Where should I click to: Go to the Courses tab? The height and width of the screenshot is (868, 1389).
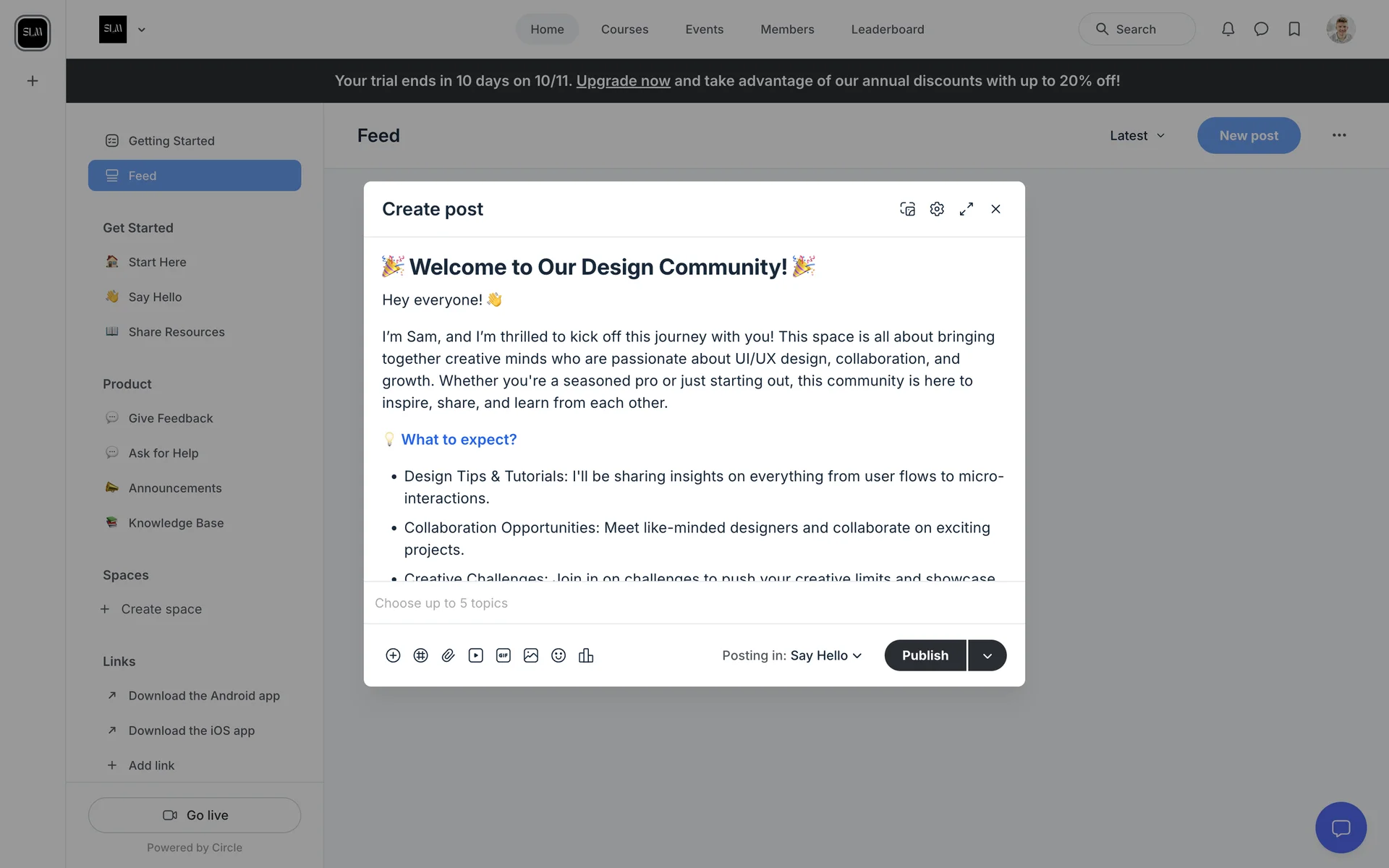624,29
